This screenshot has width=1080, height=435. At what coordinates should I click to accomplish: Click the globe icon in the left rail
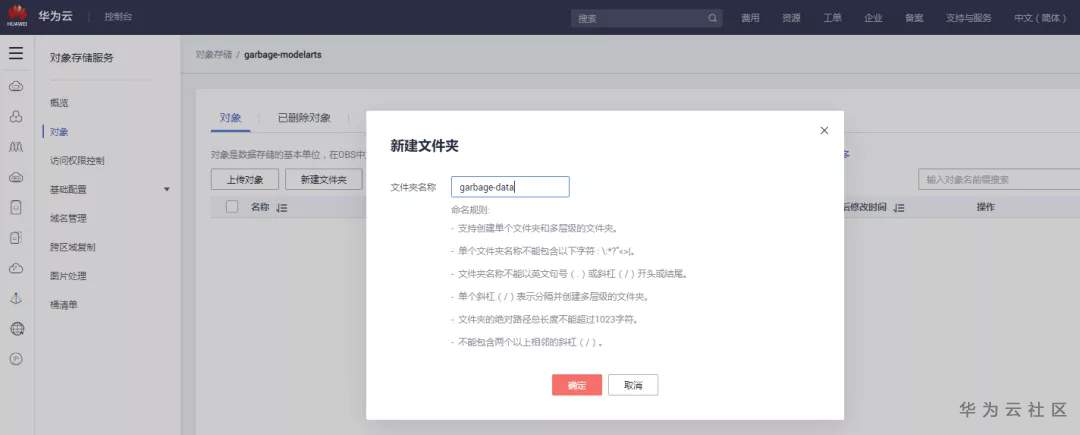17,329
